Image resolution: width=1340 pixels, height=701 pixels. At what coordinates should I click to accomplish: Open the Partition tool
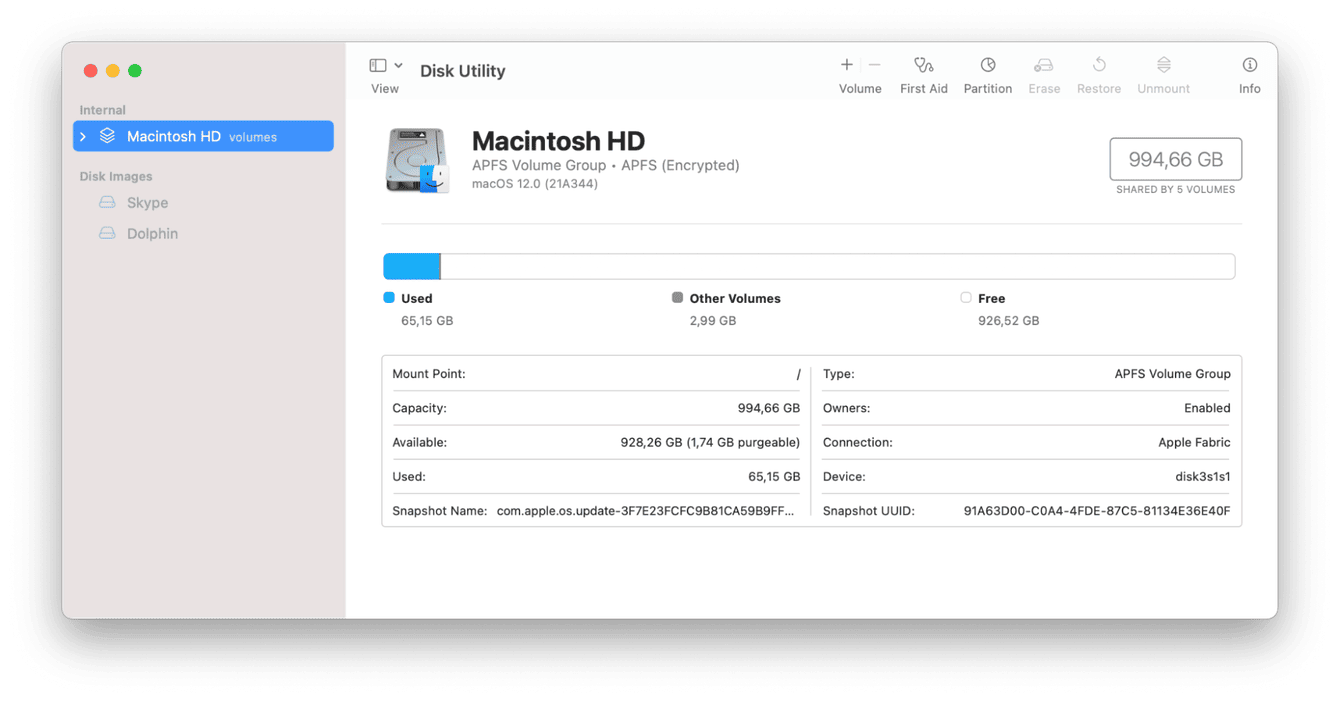(987, 70)
